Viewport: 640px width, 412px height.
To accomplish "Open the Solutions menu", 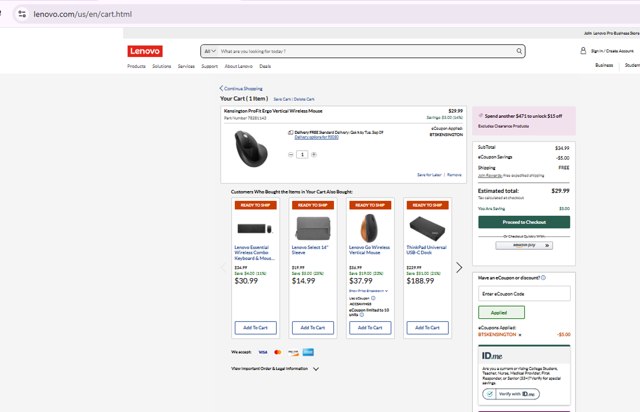I will pyautogui.click(x=162, y=66).
